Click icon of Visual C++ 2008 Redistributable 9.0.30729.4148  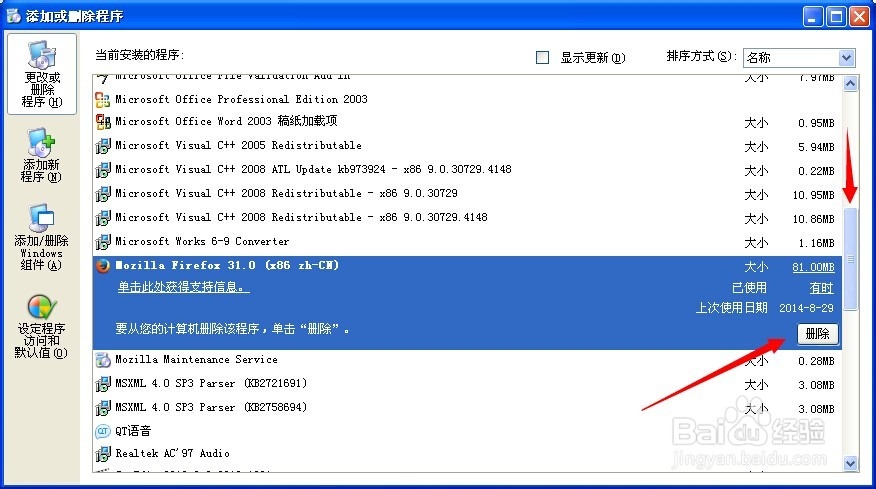(103, 218)
